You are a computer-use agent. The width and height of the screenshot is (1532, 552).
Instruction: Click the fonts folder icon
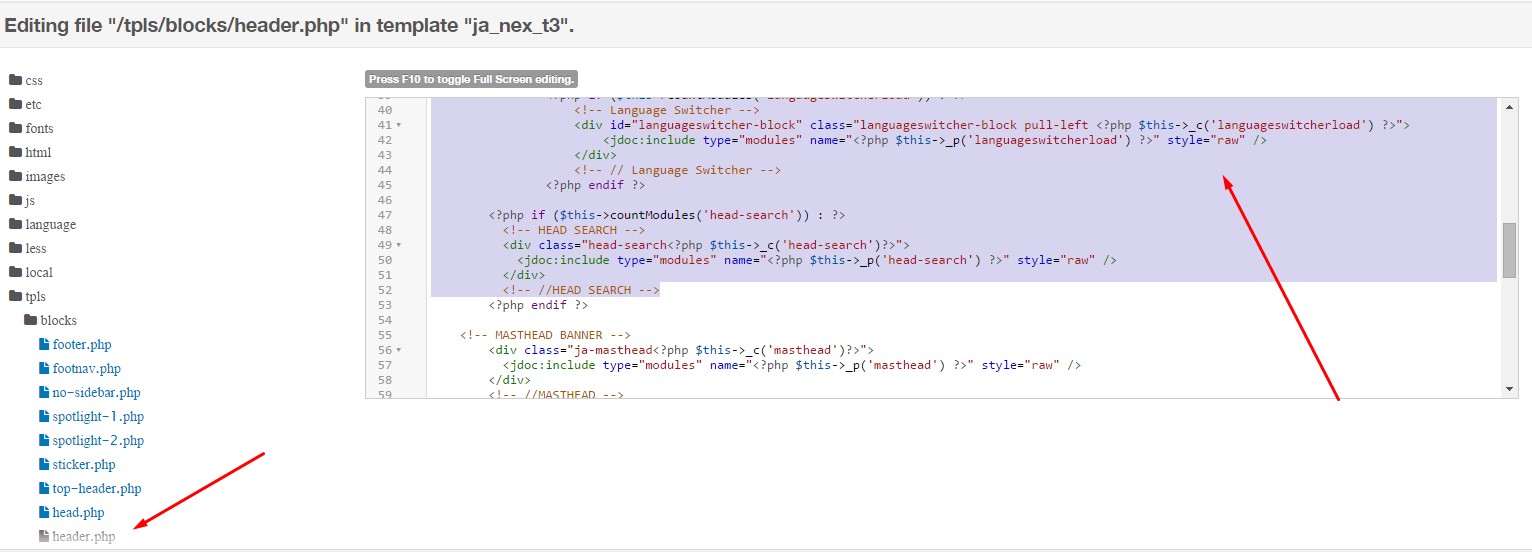[15, 128]
